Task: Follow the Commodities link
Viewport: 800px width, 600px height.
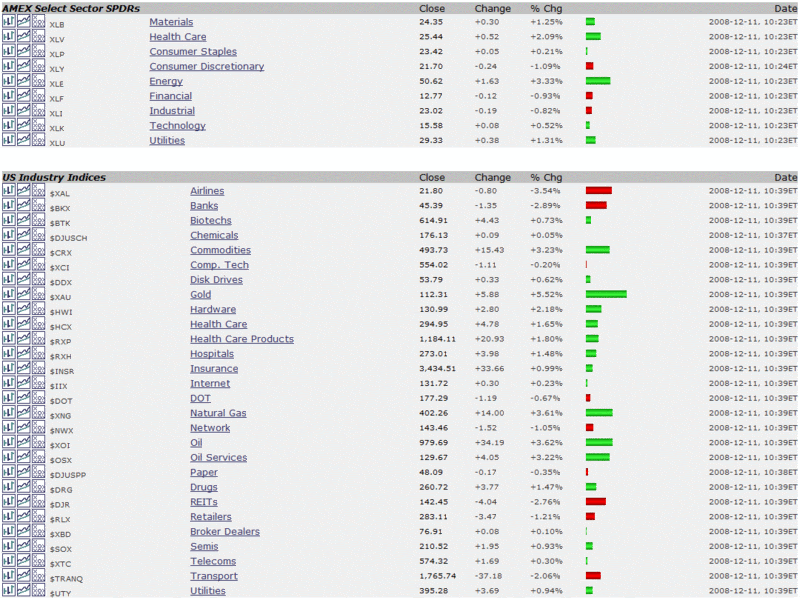Action: click(x=220, y=250)
